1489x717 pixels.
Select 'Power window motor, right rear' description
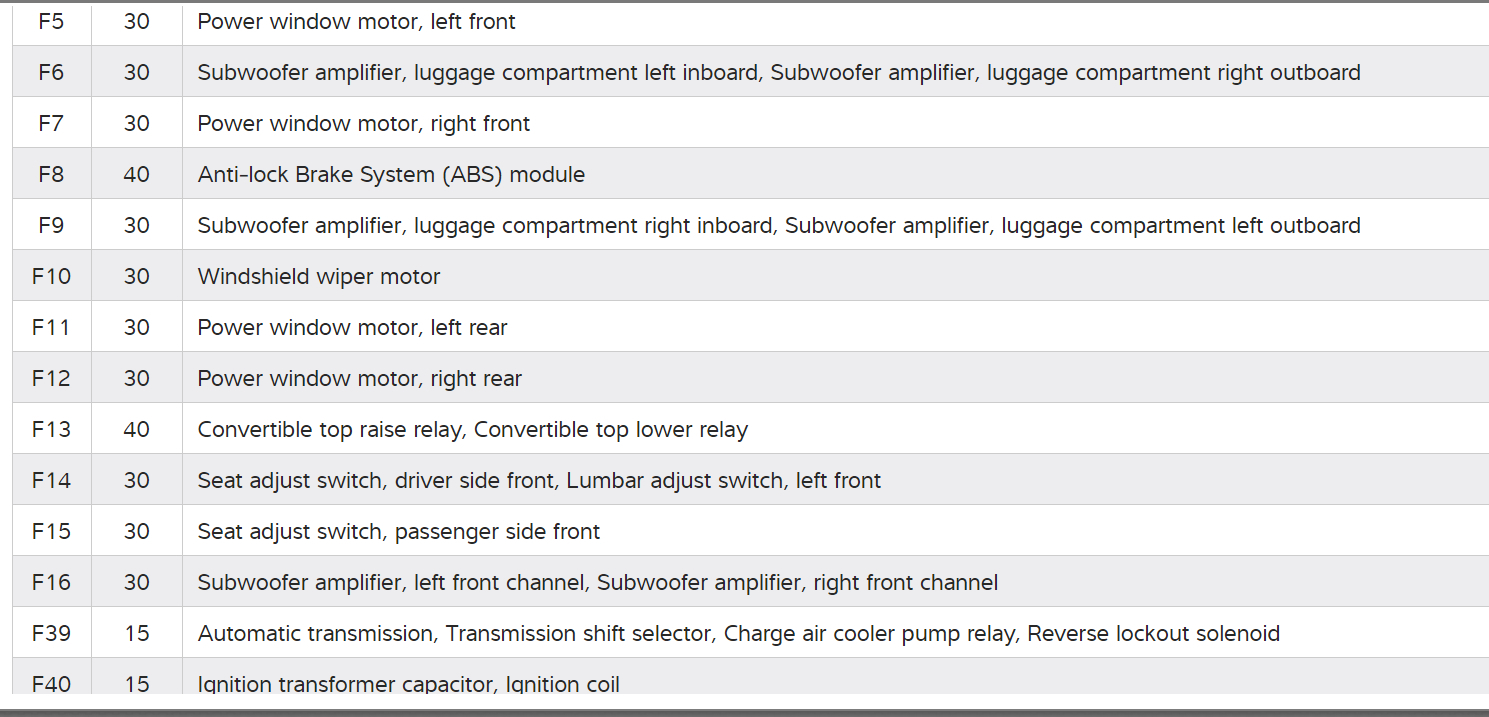(x=359, y=378)
